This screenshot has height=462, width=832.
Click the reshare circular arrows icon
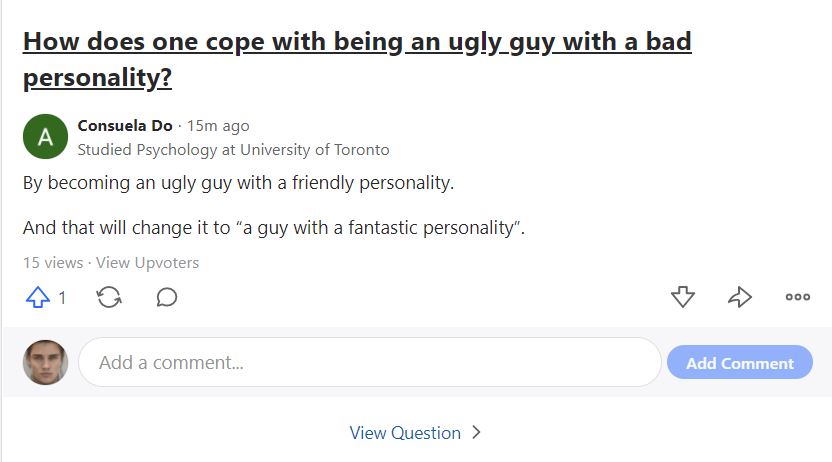point(109,297)
